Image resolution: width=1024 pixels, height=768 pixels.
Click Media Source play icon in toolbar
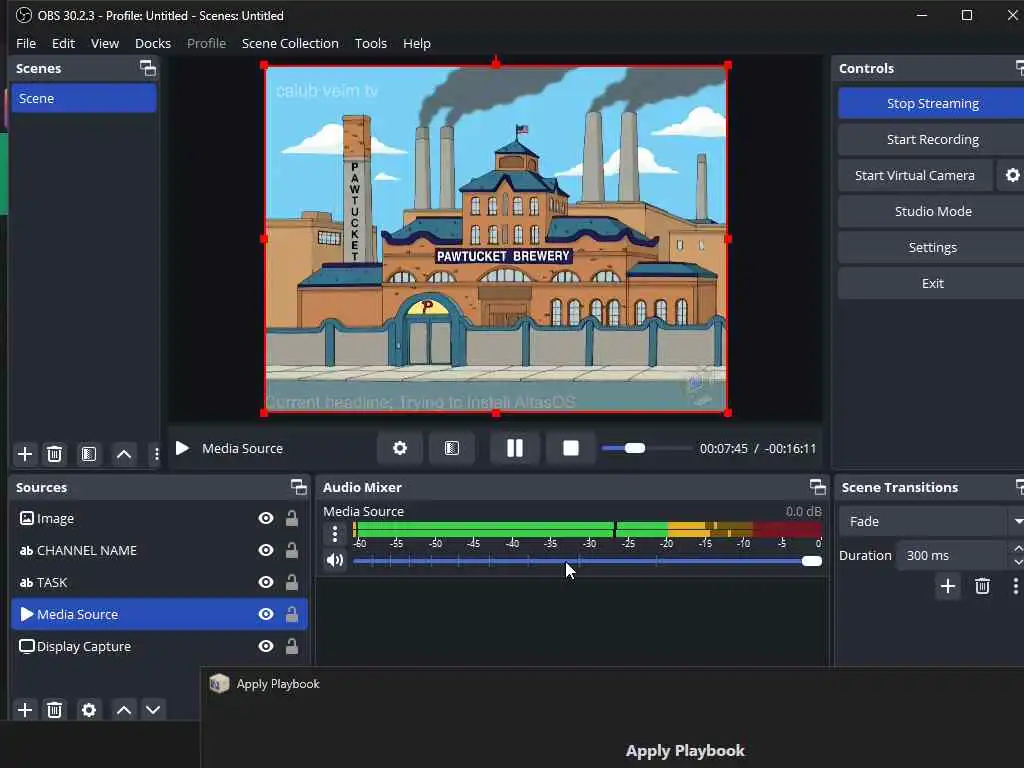click(182, 448)
